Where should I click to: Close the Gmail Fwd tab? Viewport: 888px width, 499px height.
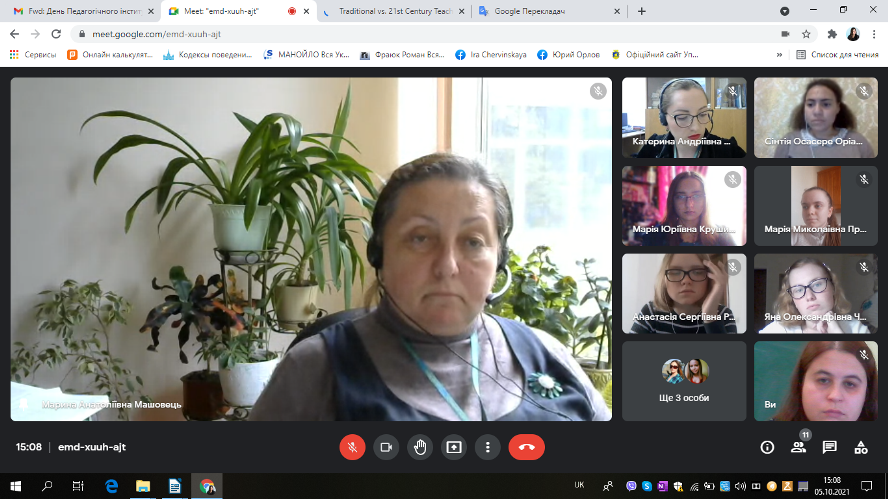(x=151, y=11)
